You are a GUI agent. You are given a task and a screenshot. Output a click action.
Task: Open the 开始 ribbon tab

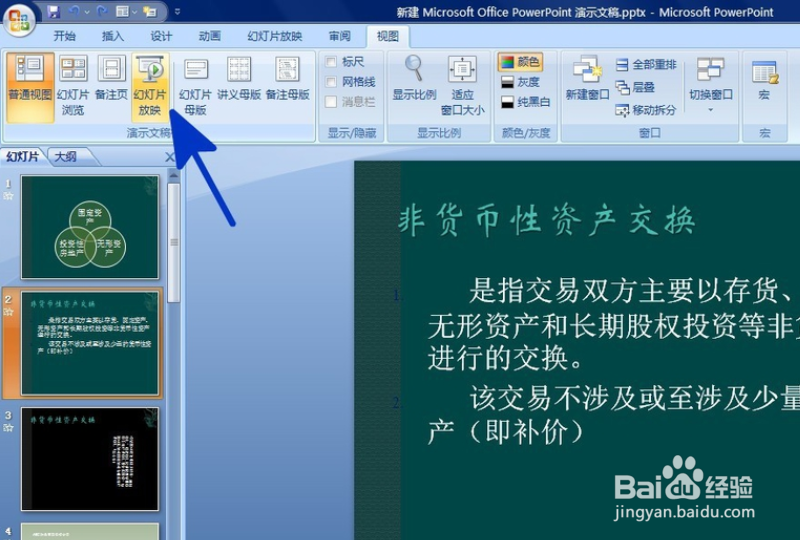[x=65, y=36]
